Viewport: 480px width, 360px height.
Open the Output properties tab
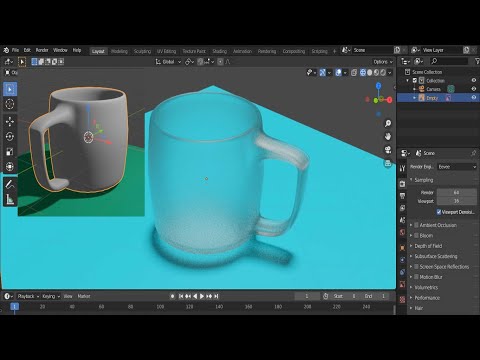click(x=402, y=196)
